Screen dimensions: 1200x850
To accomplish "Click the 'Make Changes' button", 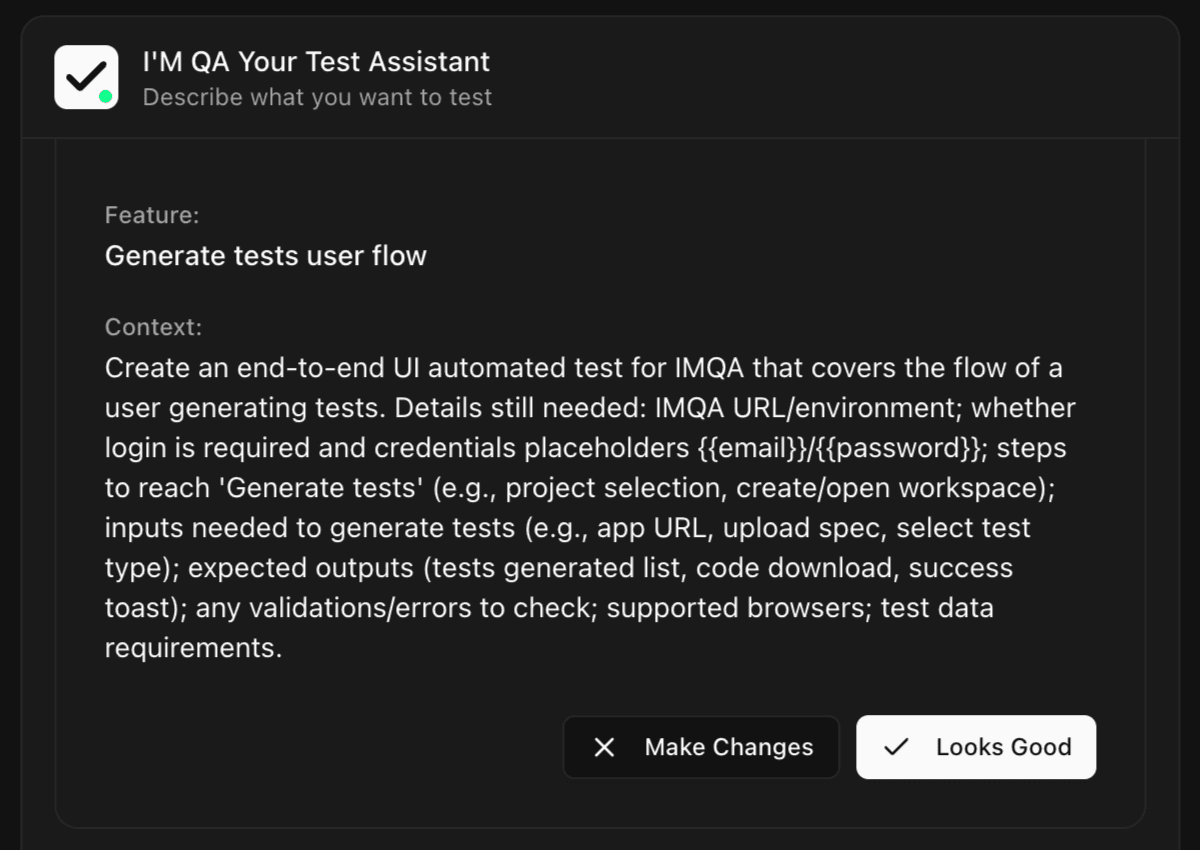I will point(701,747).
